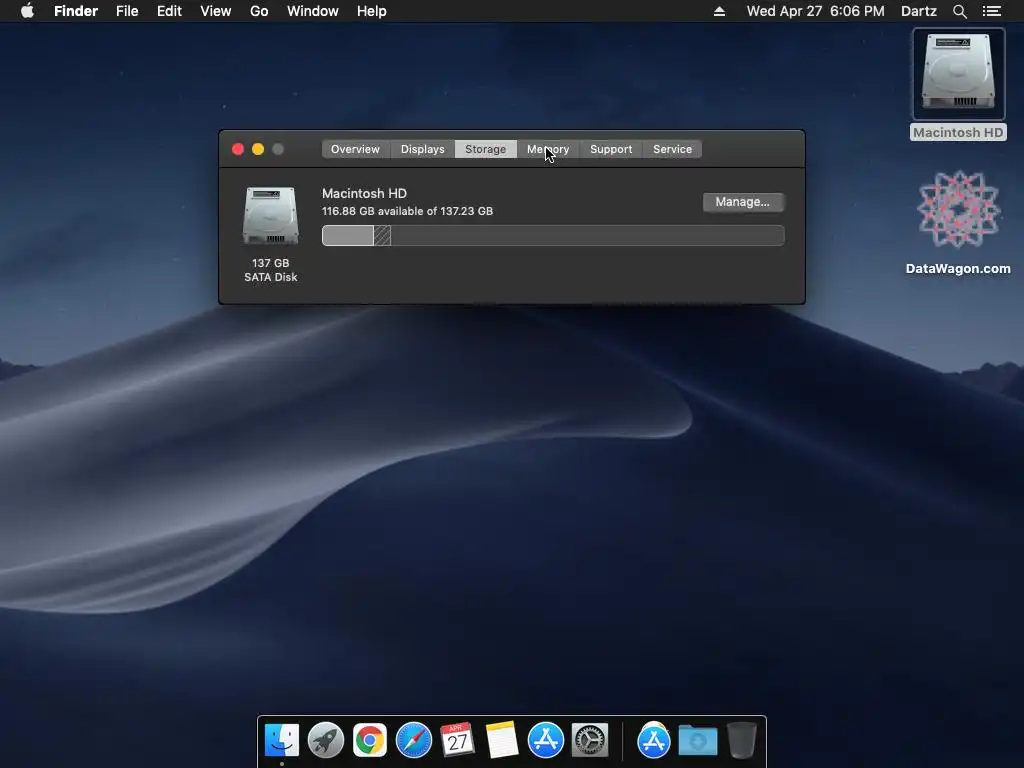Screen dimensions: 1024x768
Task: Open App Store left of System Preferences
Action: tap(545, 741)
